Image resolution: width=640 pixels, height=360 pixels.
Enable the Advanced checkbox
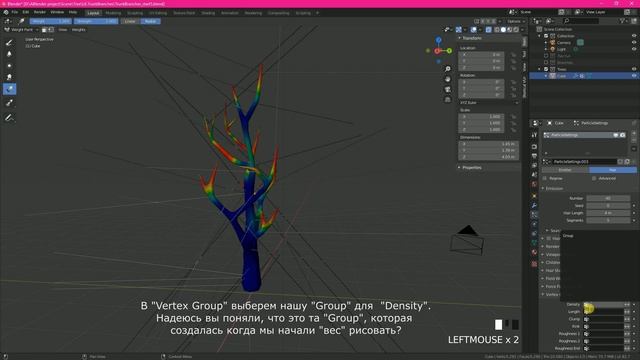point(594,178)
